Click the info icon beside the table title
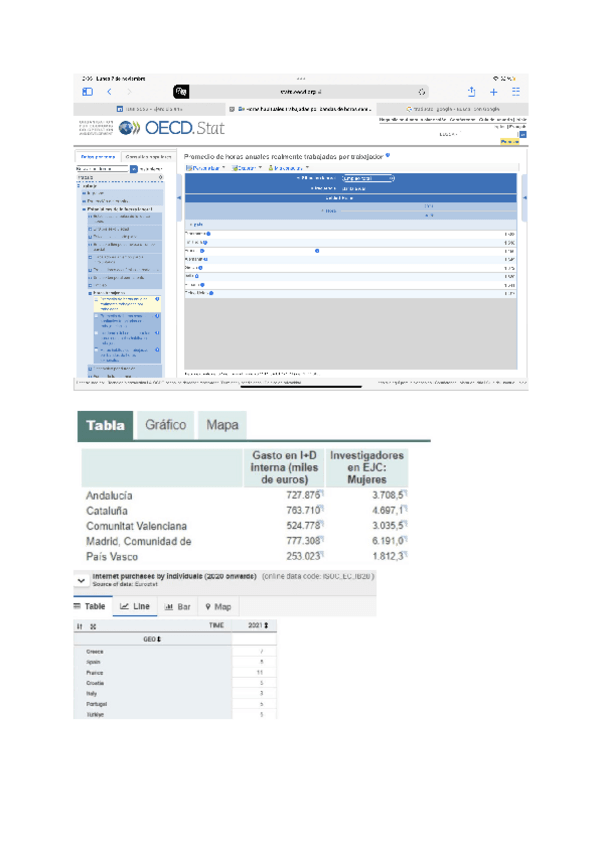This screenshot has height=848, width=600. [x=387, y=155]
